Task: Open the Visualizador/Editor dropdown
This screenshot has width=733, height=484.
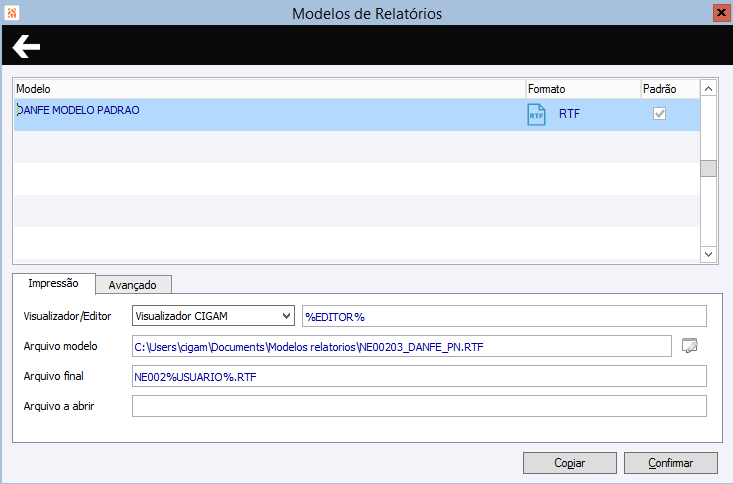Action: point(213,316)
